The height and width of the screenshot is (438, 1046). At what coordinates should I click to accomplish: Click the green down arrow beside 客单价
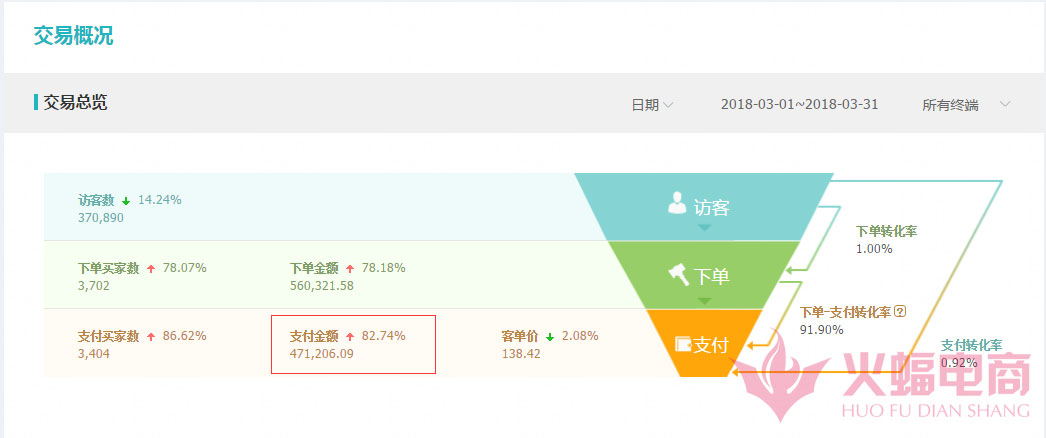click(x=550, y=336)
